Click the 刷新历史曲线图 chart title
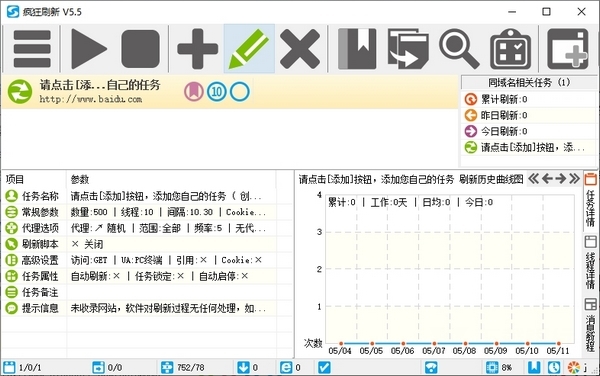This screenshot has width=600, height=376. [491, 179]
